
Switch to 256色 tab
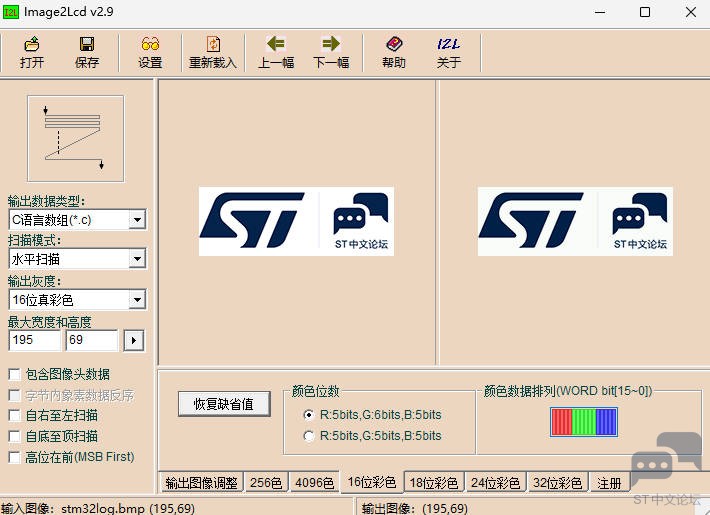pyautogui.click(x=266, y=483)
